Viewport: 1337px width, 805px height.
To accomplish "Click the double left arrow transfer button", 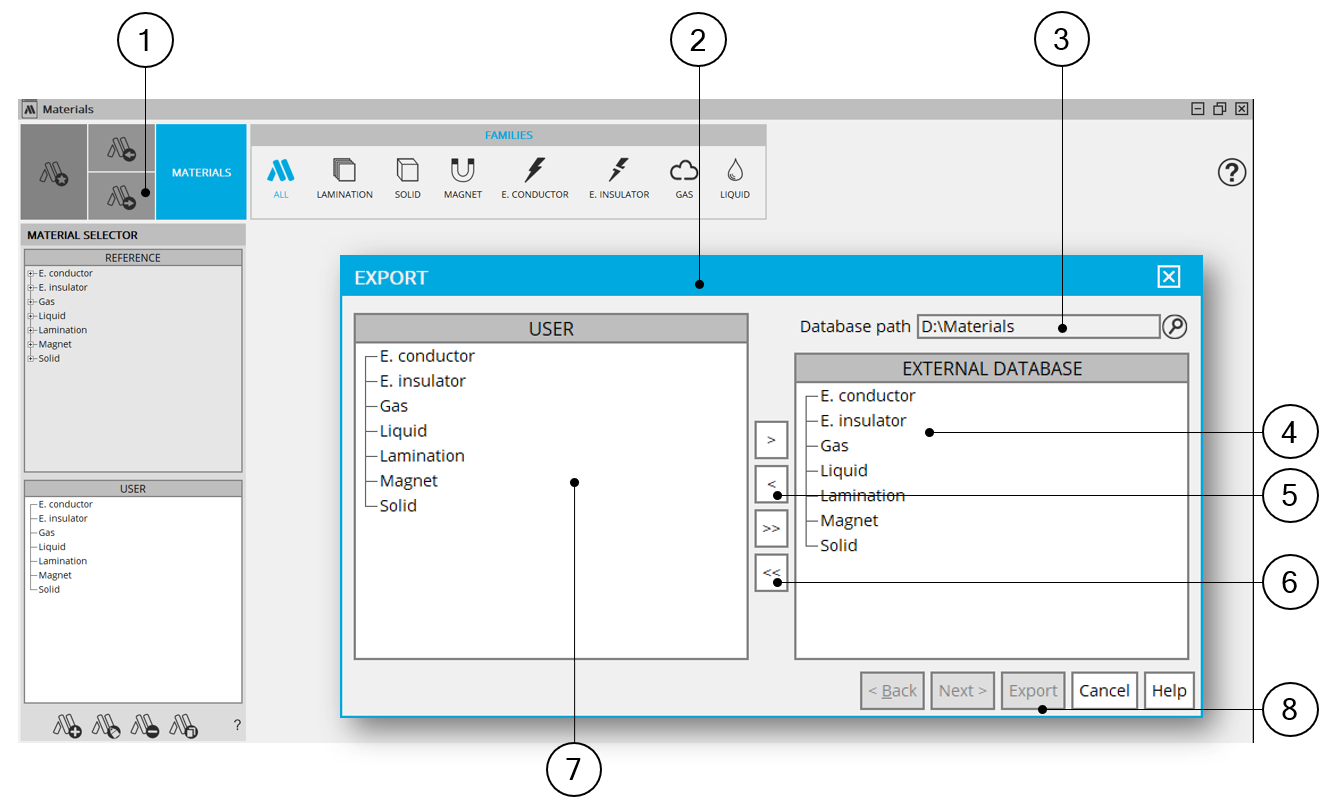I will coord(771,573).
